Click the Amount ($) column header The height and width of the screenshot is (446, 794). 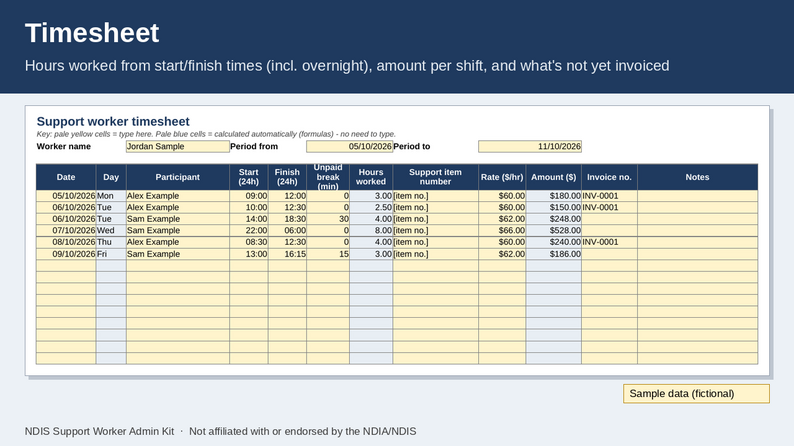click(x=553, y=177)
